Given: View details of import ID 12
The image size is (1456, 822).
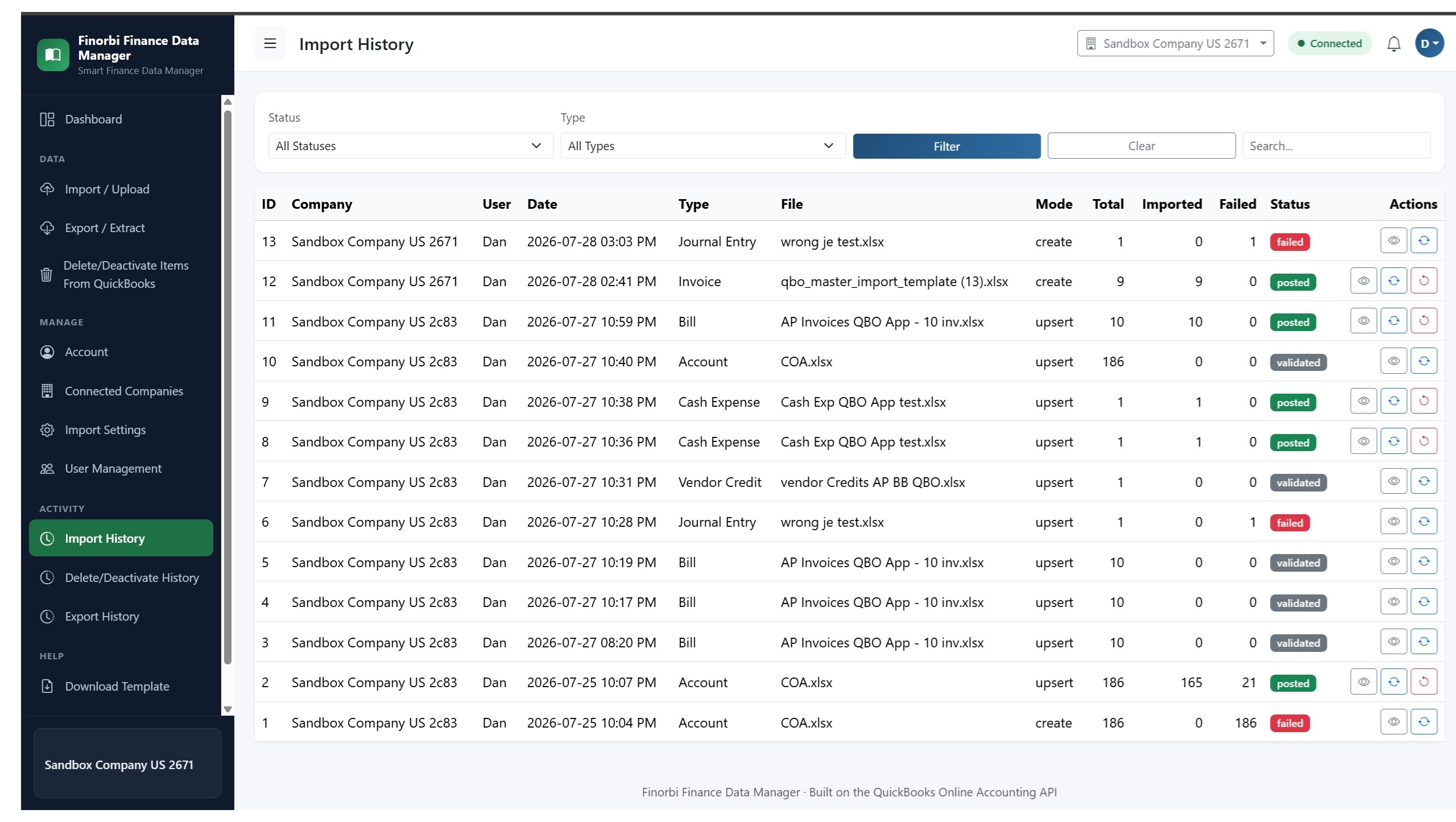Looking at the screenshot, I should 1363,280.
